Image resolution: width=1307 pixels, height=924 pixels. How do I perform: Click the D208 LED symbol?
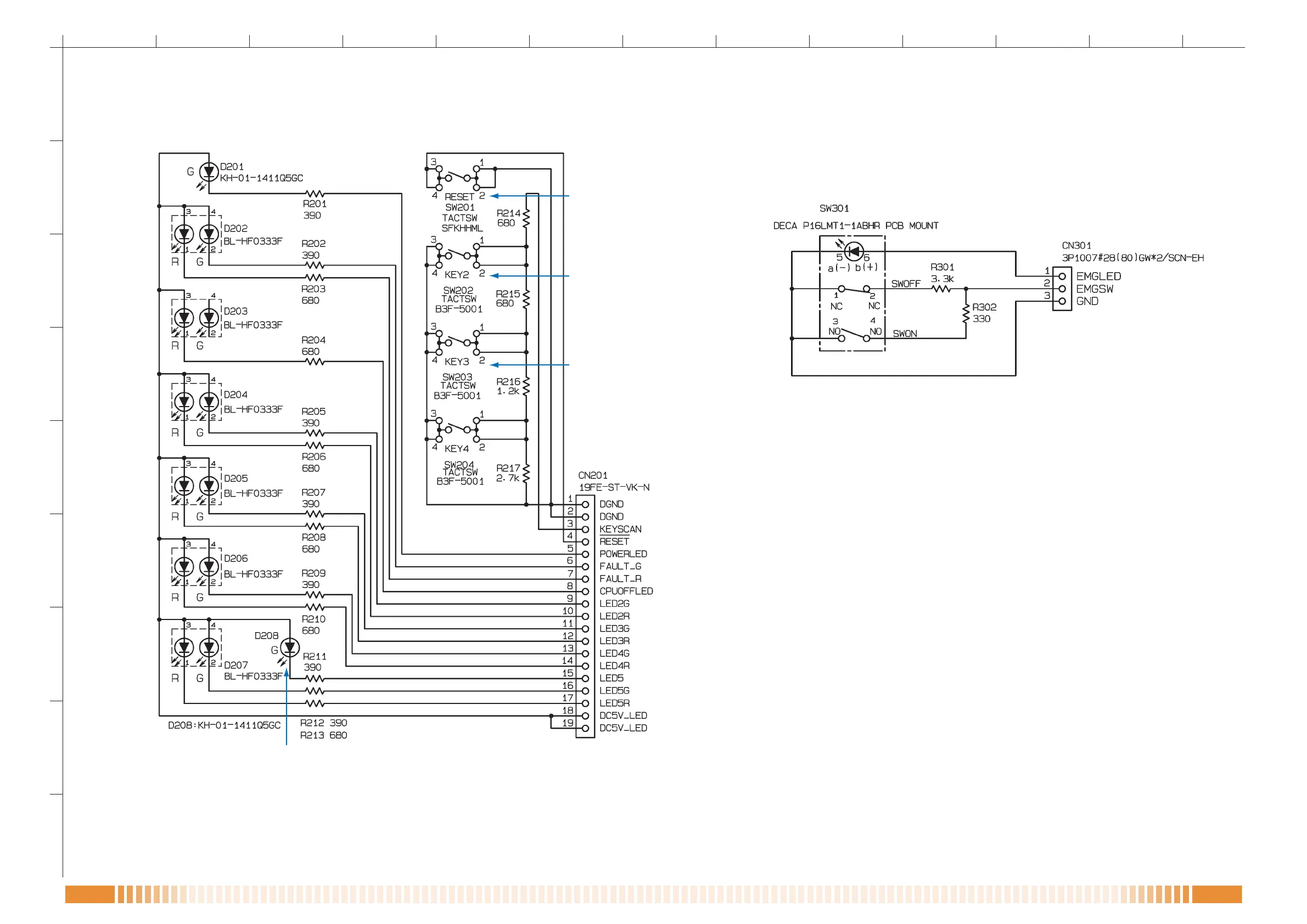(290, 647)
